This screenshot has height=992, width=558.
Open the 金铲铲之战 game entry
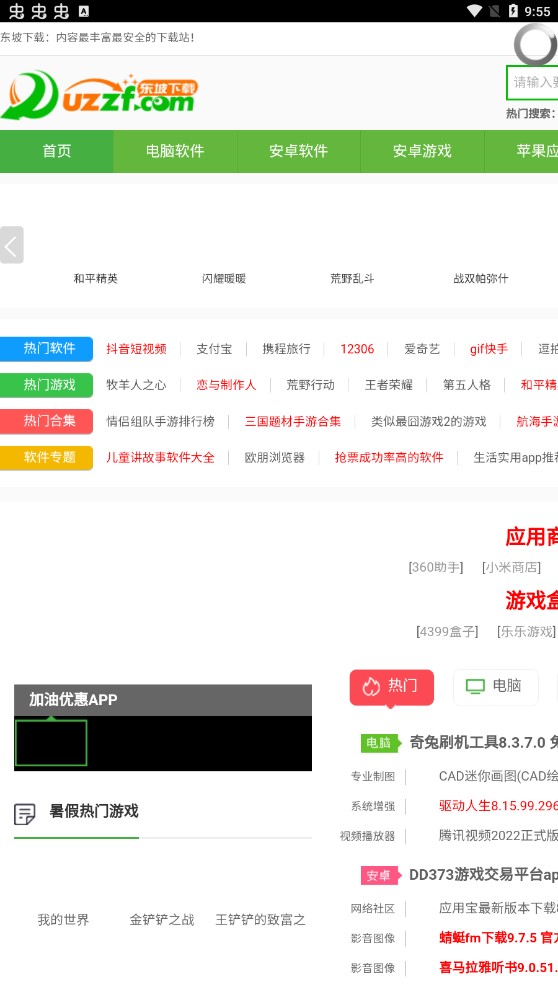[162, 920]
